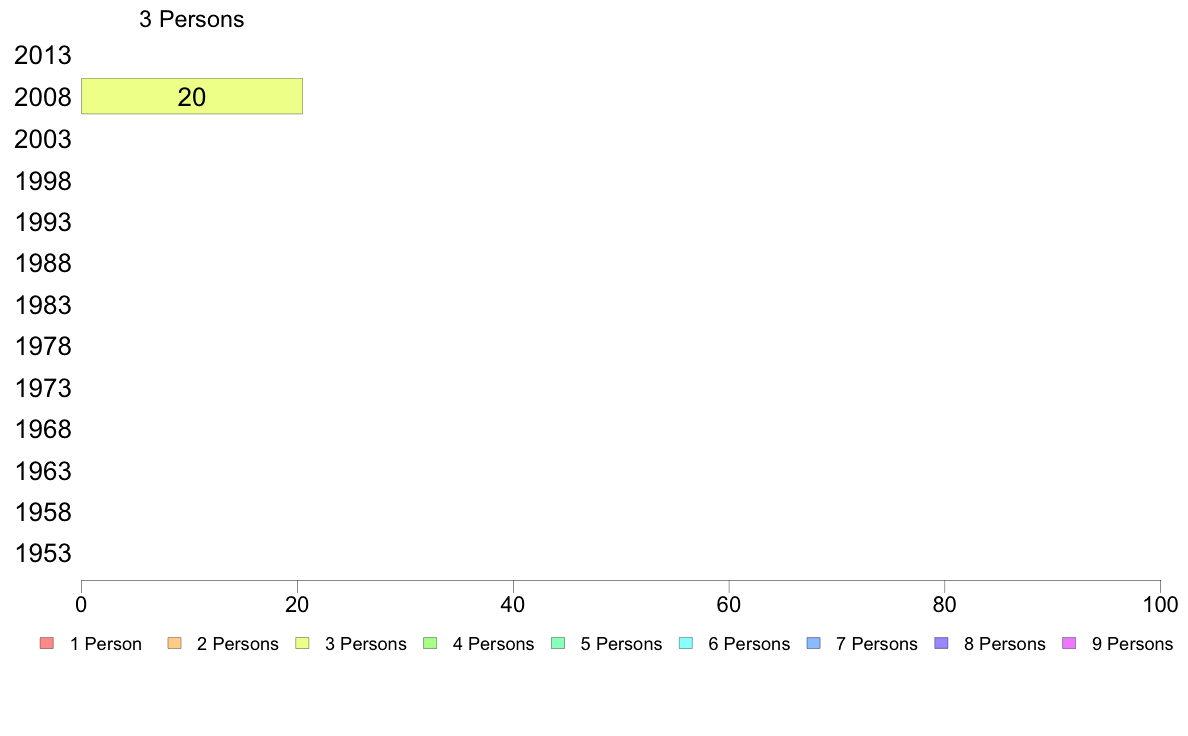Click the 1953 year label
The height and width of the screenshot is (736, 1188).
[42, 553]
